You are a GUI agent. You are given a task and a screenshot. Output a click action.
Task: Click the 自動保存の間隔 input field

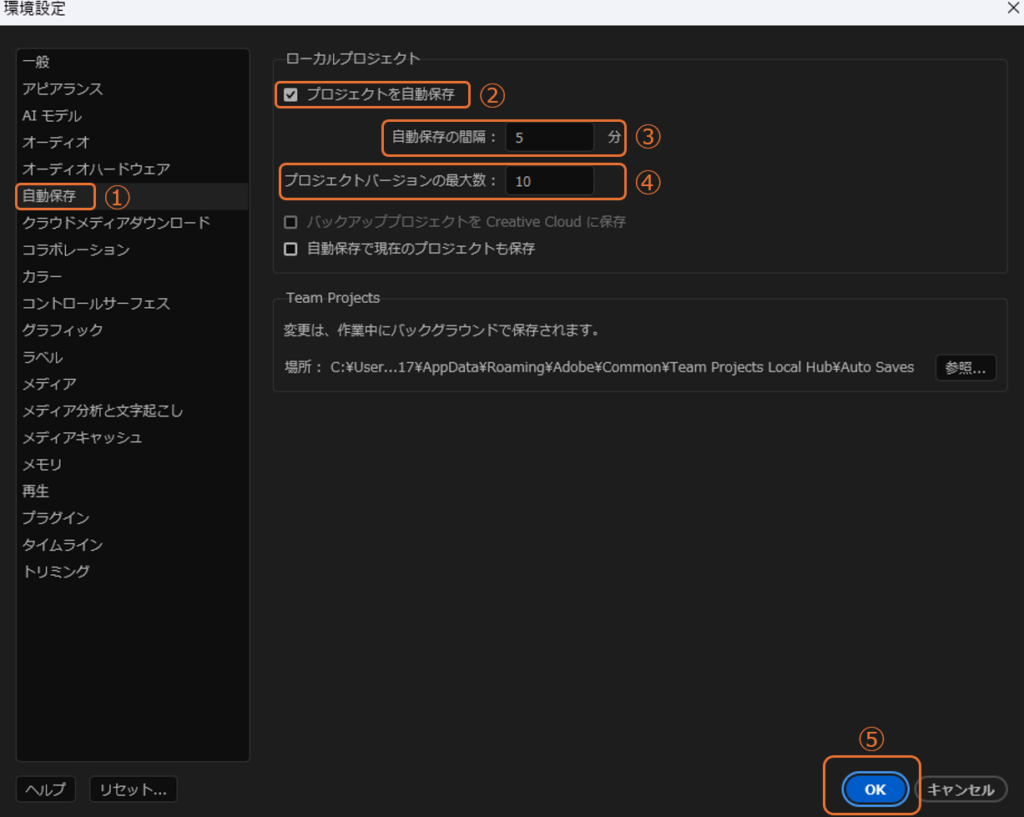pos(549,137)
